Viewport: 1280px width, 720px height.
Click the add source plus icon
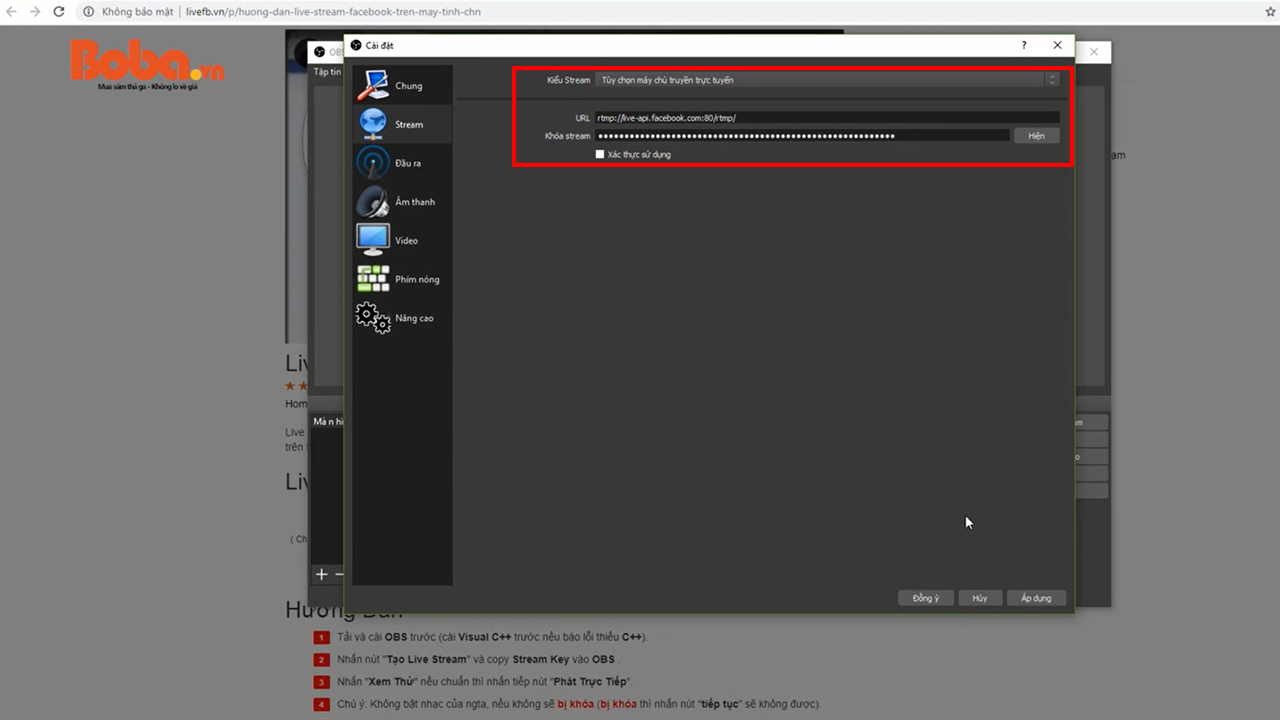[321, 574]
